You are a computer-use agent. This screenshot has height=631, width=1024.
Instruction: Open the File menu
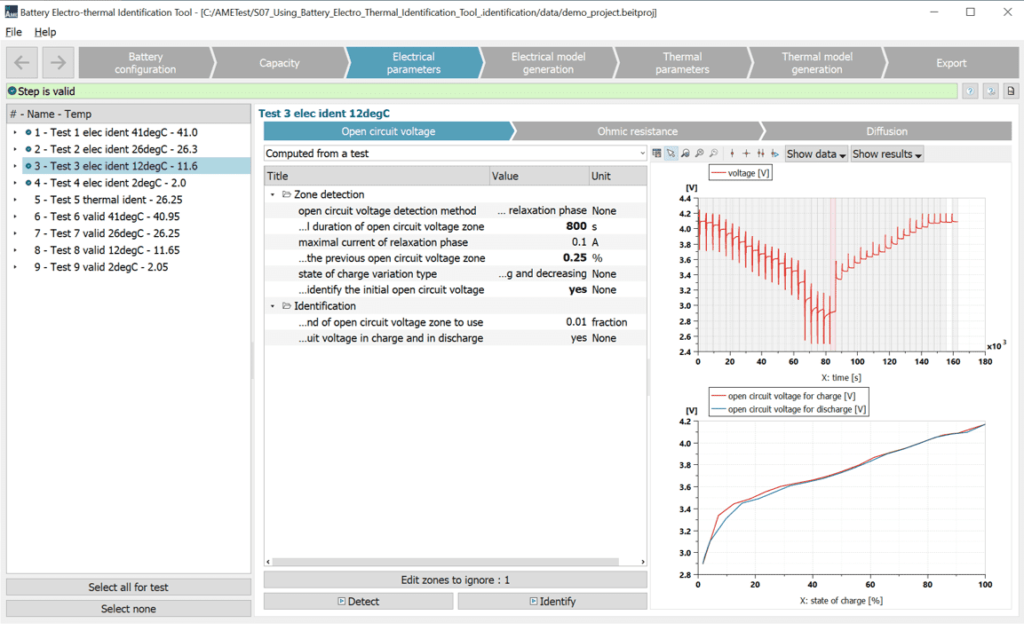point(14,32)
